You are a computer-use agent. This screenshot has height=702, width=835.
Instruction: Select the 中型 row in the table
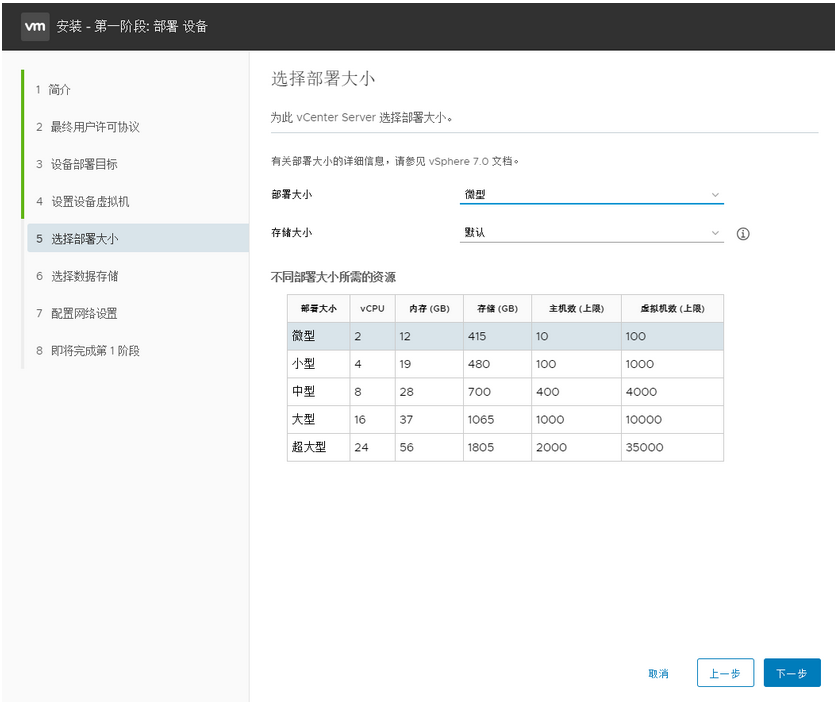coord(505,391)
